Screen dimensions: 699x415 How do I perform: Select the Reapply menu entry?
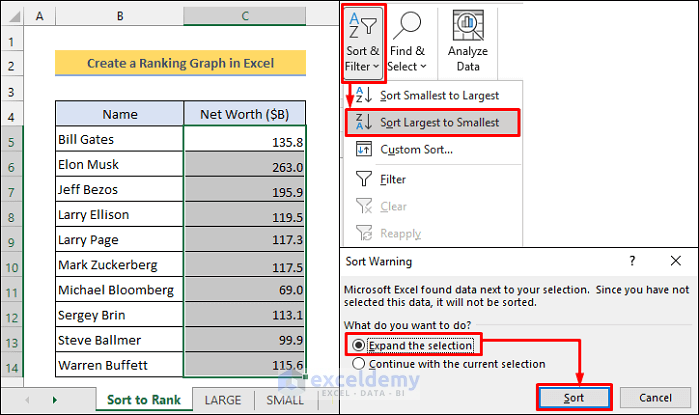pos(400,234)
